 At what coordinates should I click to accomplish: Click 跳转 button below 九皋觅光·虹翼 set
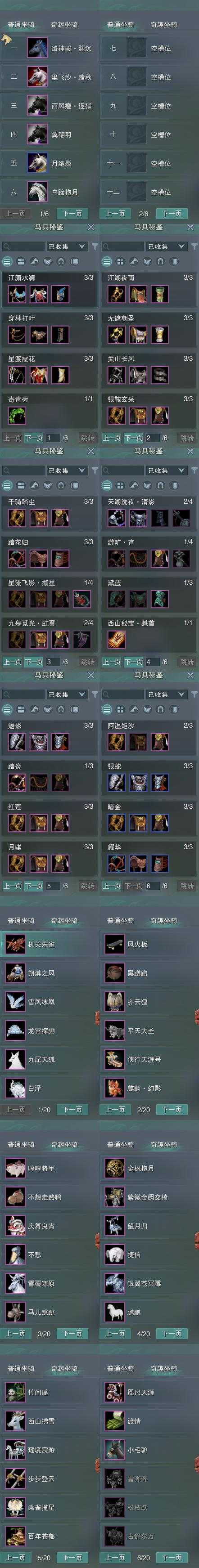[88, 662]
